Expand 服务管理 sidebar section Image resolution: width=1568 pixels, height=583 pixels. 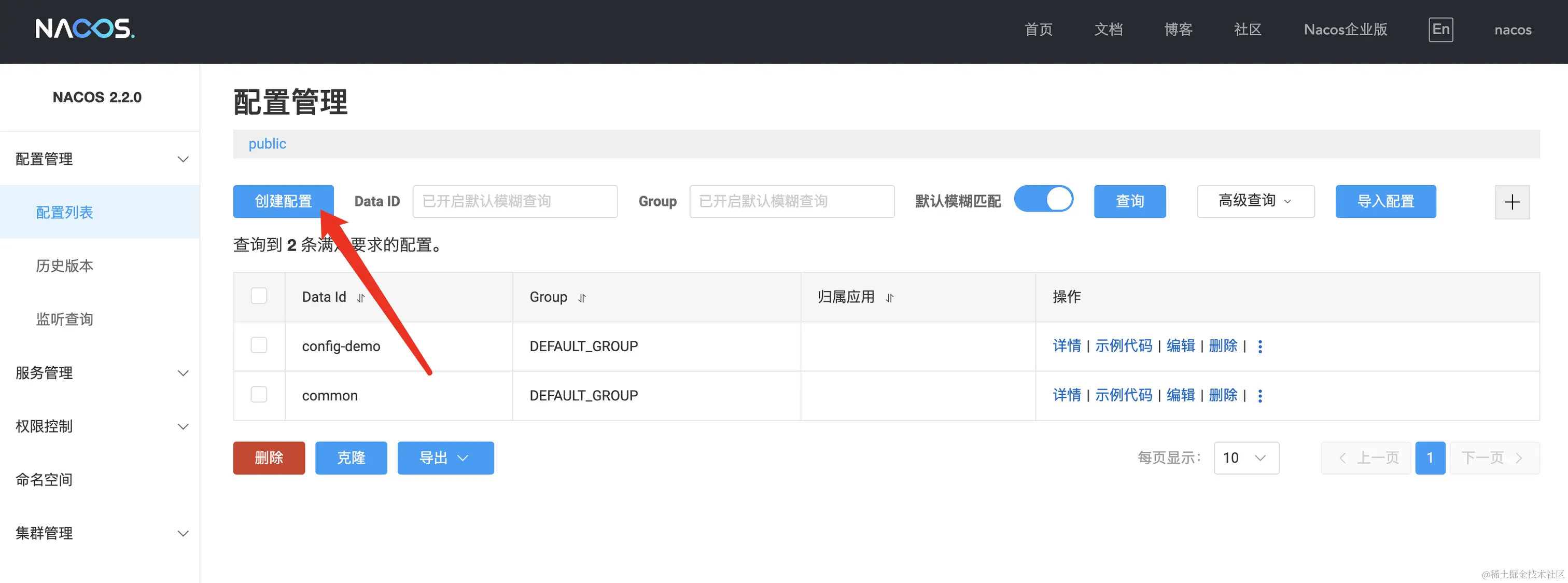pyautogui.click(x=100, y=373)
